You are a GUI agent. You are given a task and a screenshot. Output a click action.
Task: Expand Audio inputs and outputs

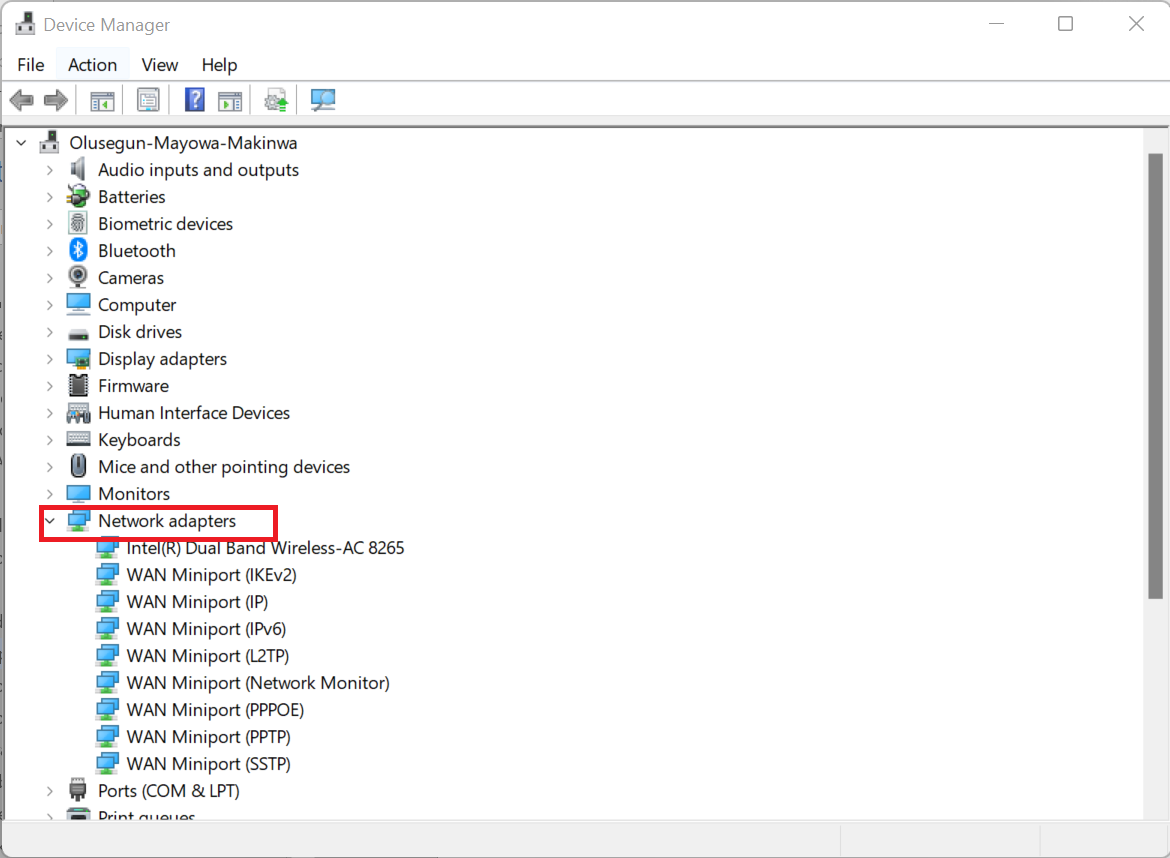coord(49,170)
